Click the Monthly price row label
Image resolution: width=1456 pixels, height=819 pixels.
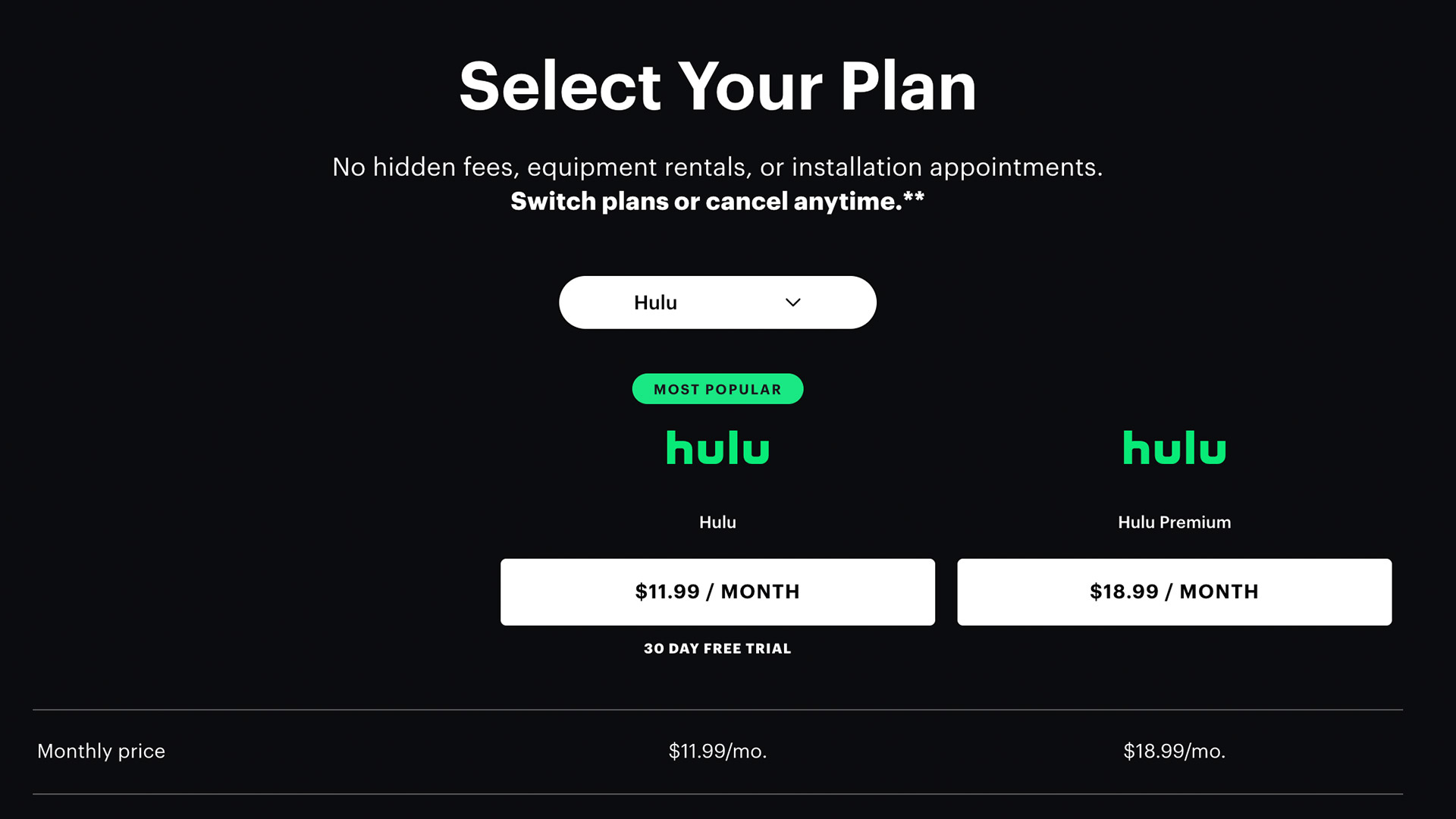[x=101, y=751]
